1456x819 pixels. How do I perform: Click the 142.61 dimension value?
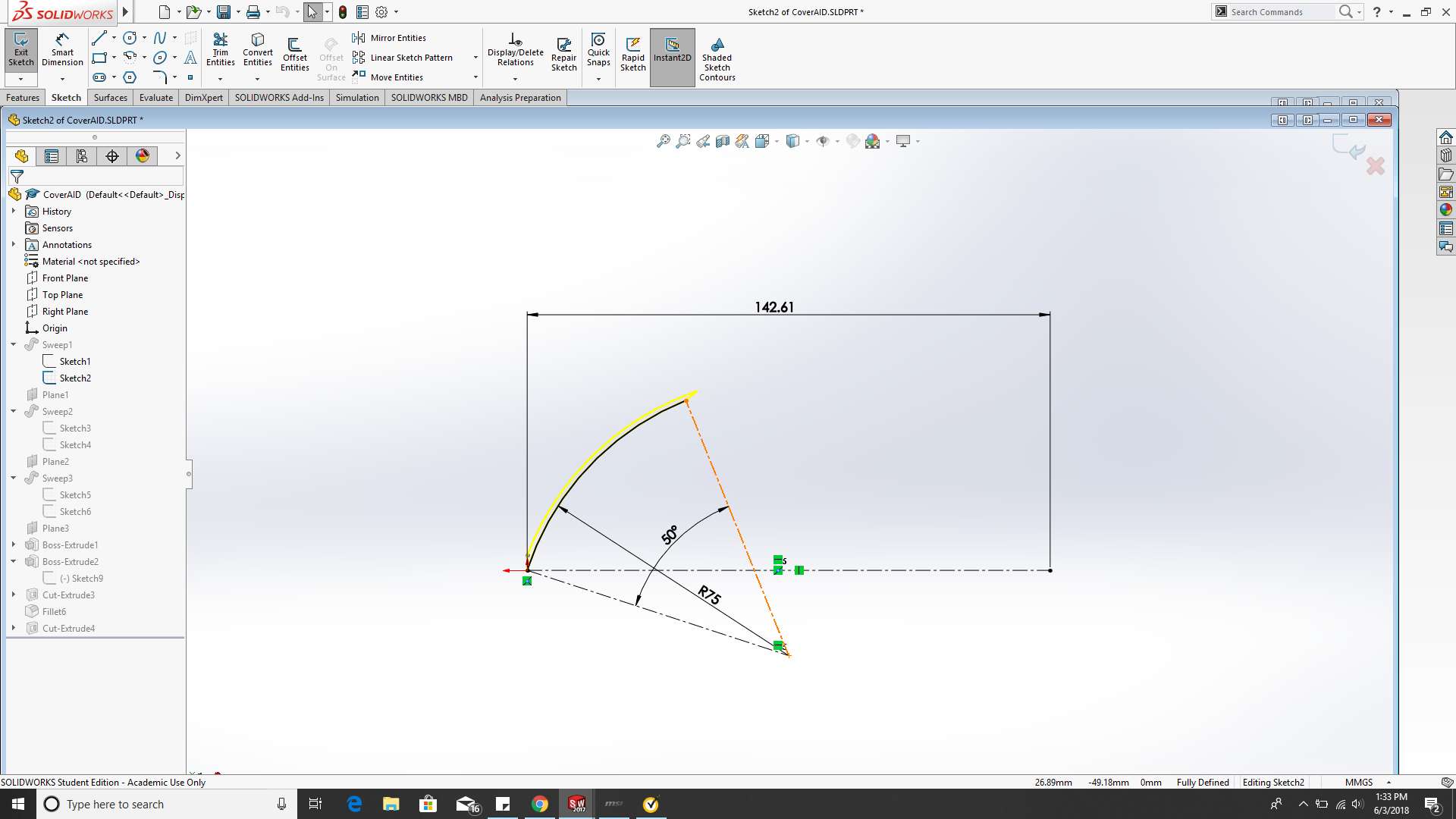[774, 307]
